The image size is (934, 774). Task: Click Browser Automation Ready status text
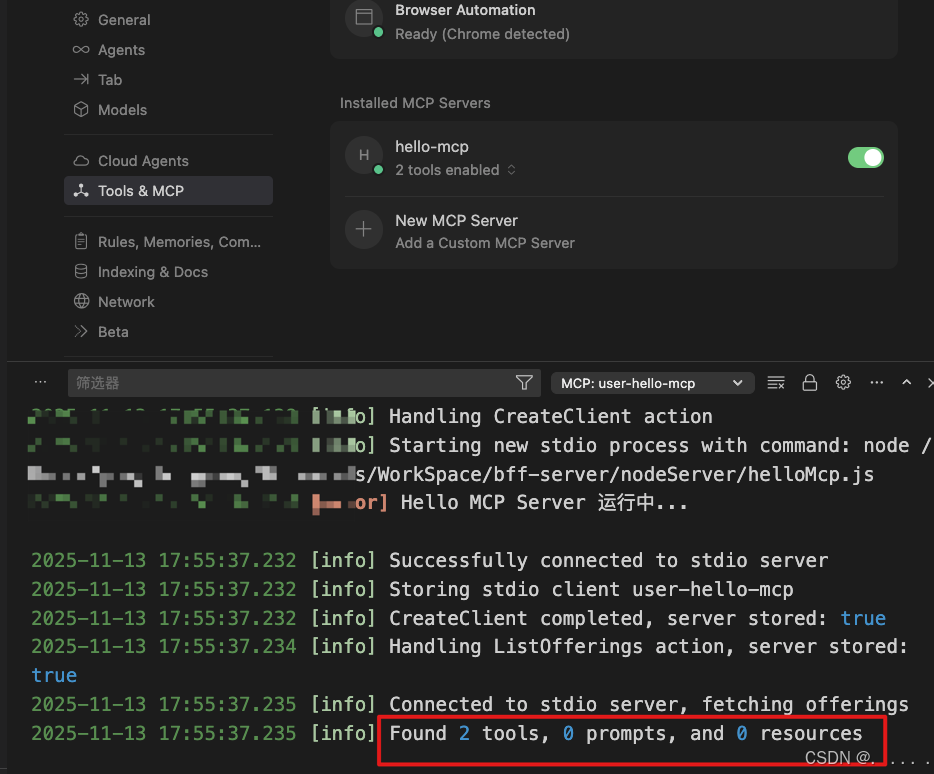482,34
